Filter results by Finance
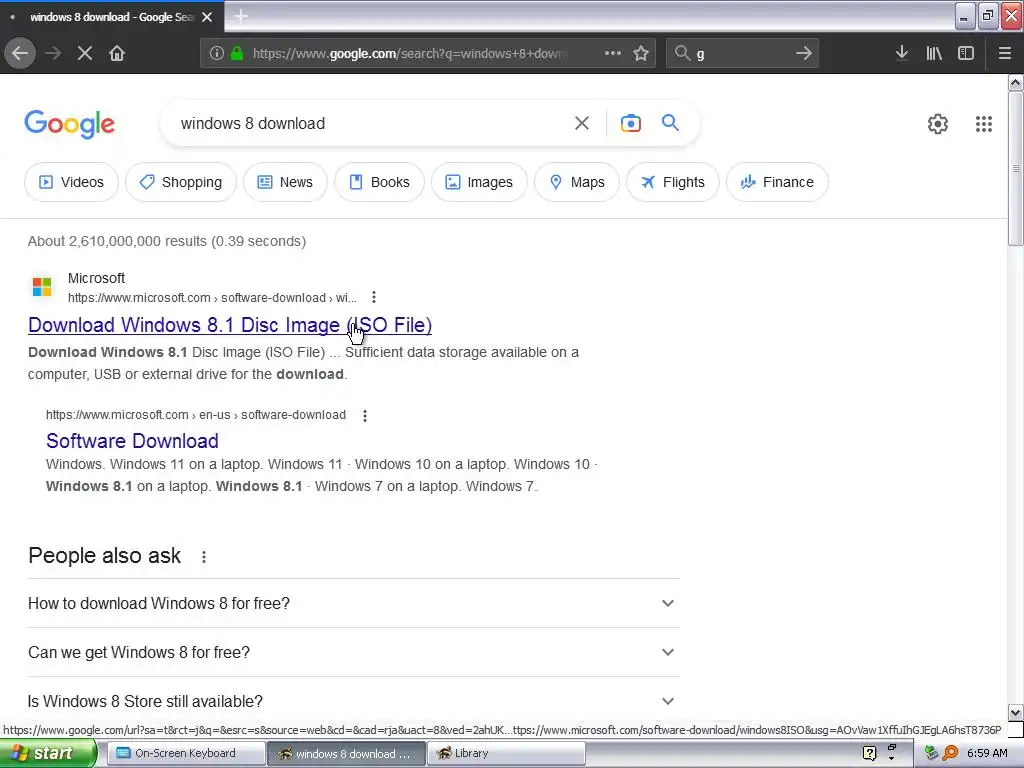Screen dimensions: 1024x768 [777, 182]
